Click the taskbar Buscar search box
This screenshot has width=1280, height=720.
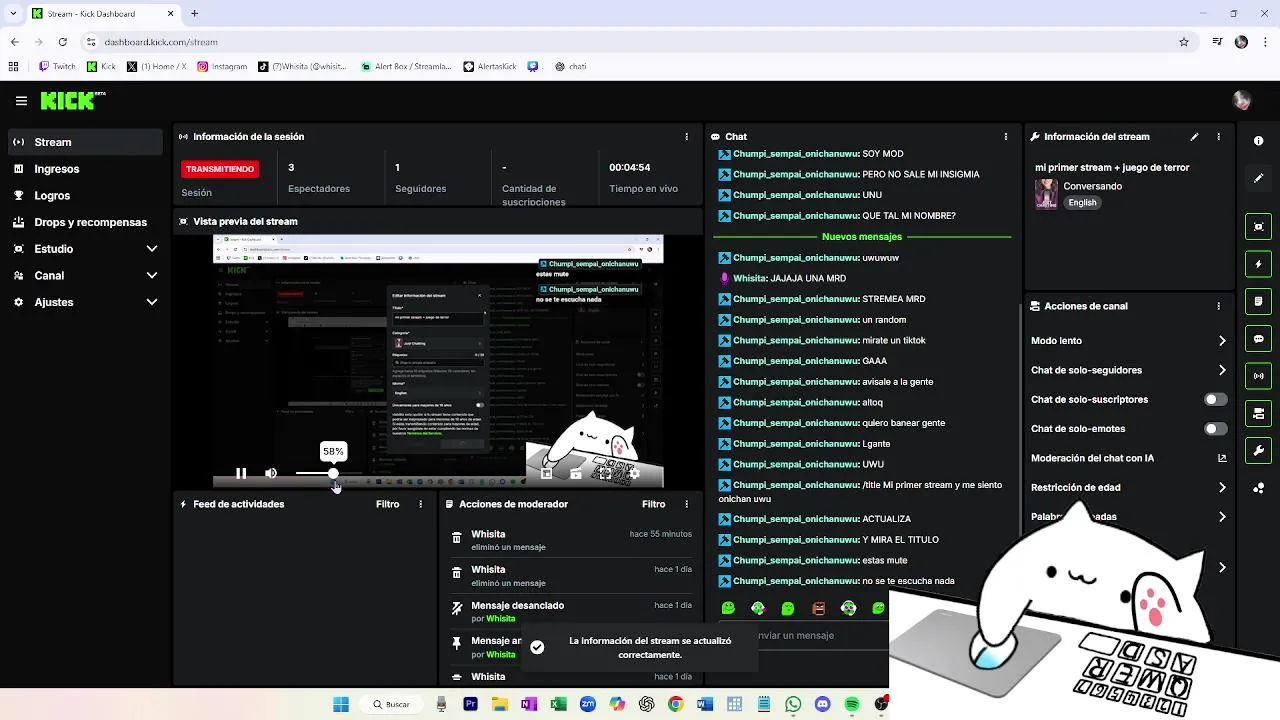click(x=392, y=704)
